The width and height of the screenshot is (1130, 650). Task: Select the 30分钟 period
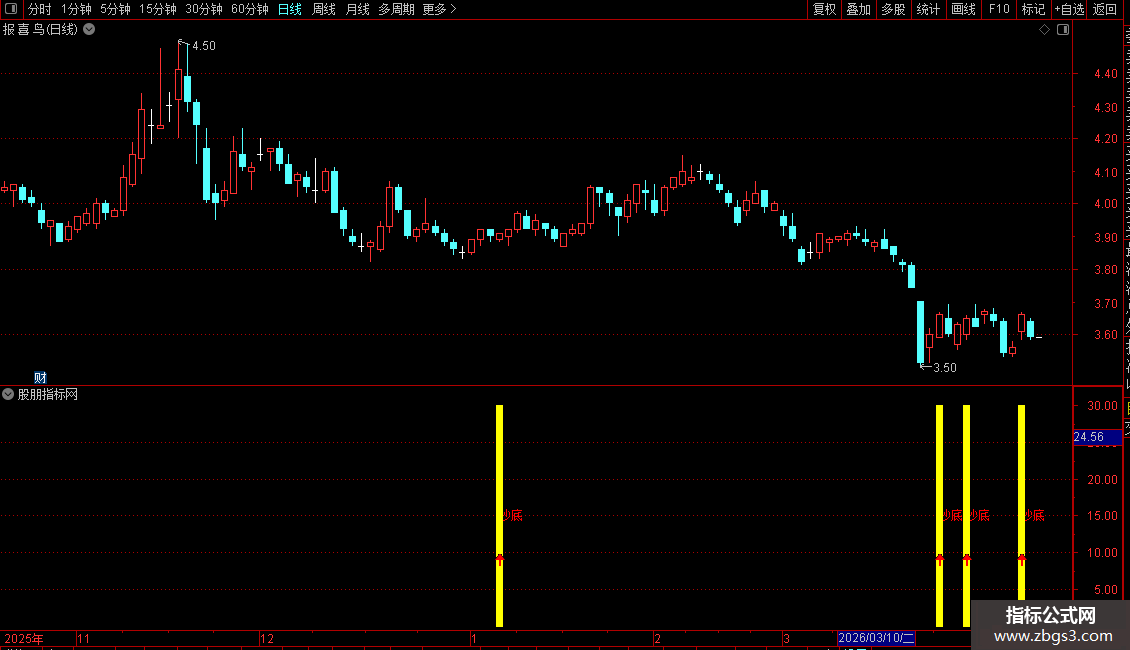[x=204, y=9]
